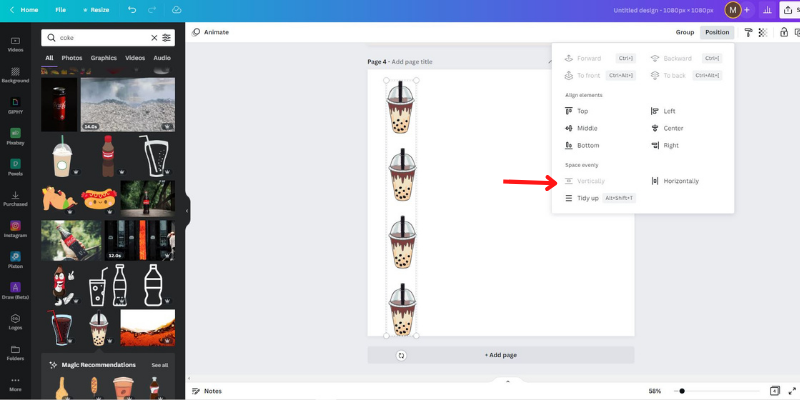
Task: Switch to the Audio tab
Action: pos(162,58)
